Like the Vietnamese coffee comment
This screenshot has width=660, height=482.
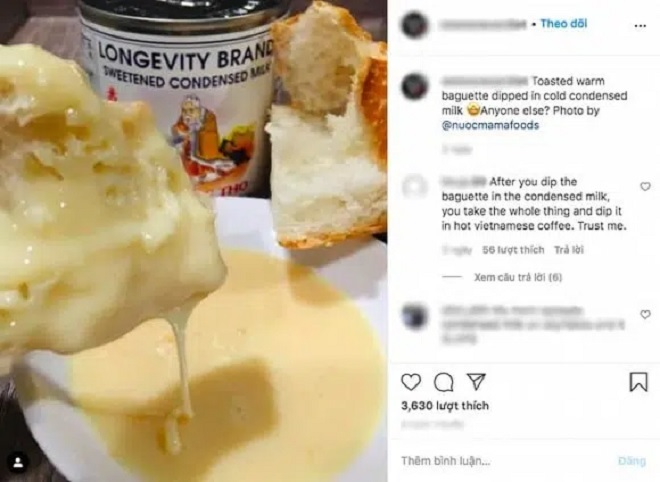click(x=645, y=186)
